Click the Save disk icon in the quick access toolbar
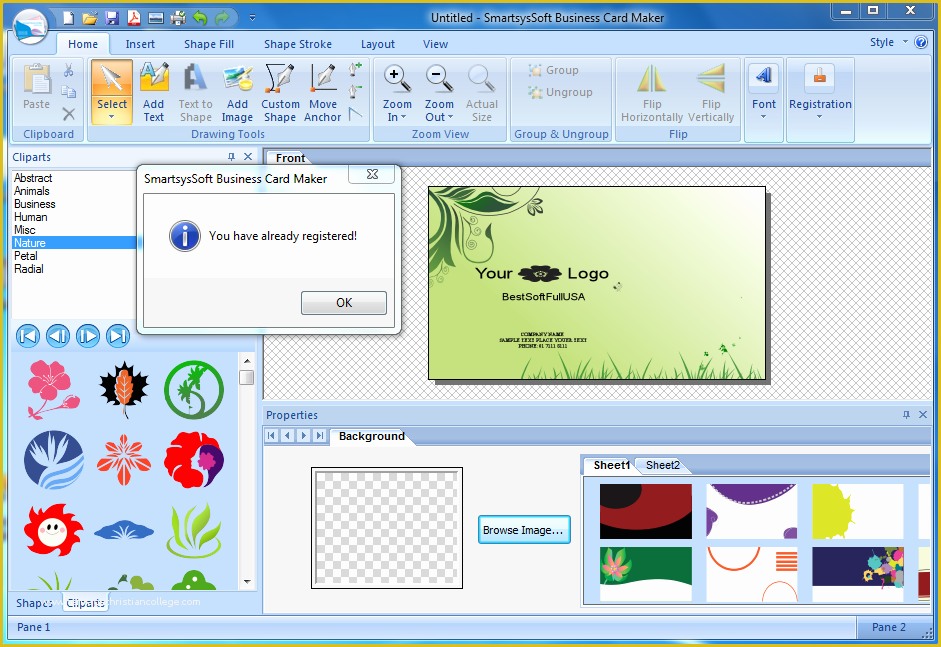This screenshot has height=647, width=941. (112, 18)
